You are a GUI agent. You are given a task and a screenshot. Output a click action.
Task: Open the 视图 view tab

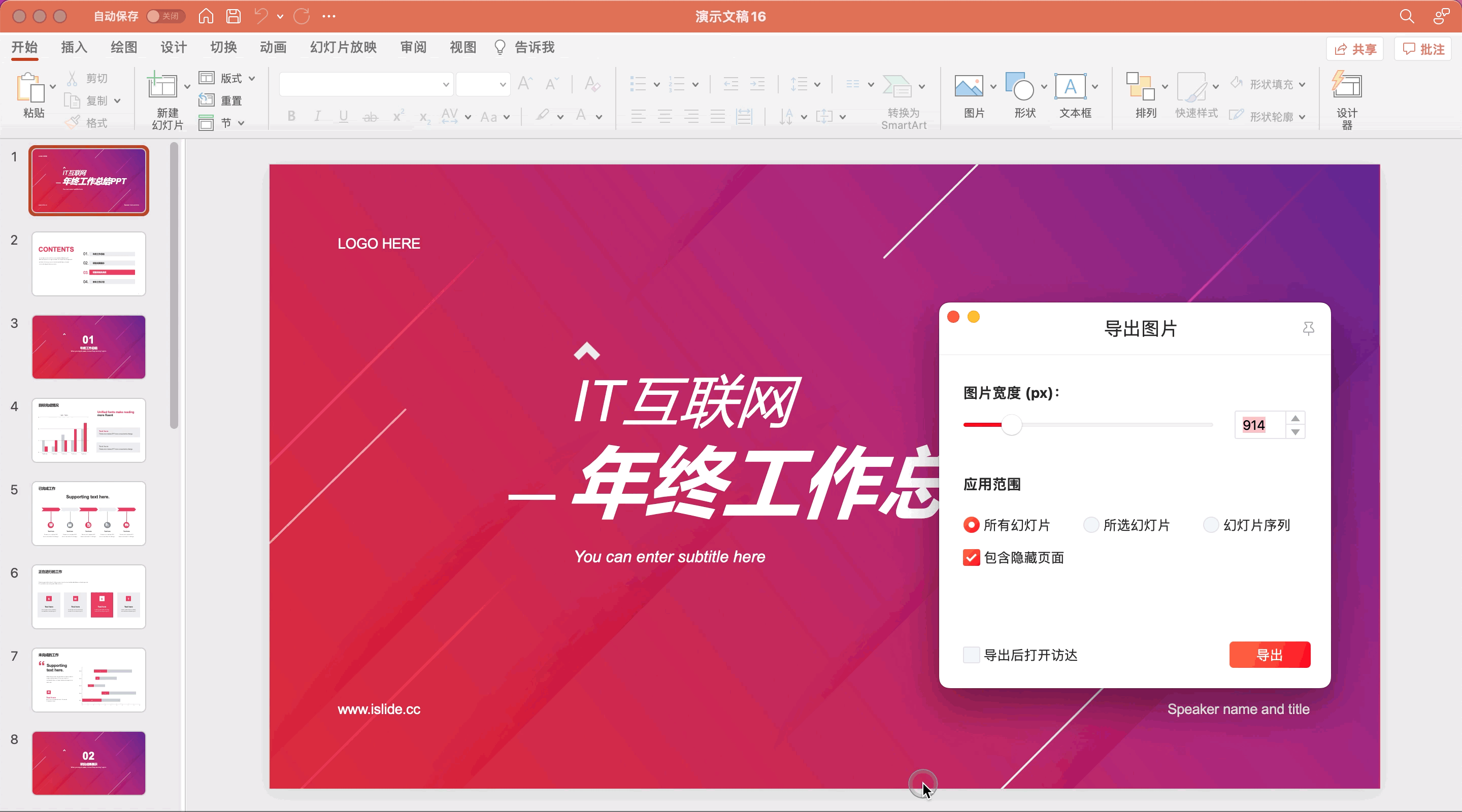tap(463, 47)
